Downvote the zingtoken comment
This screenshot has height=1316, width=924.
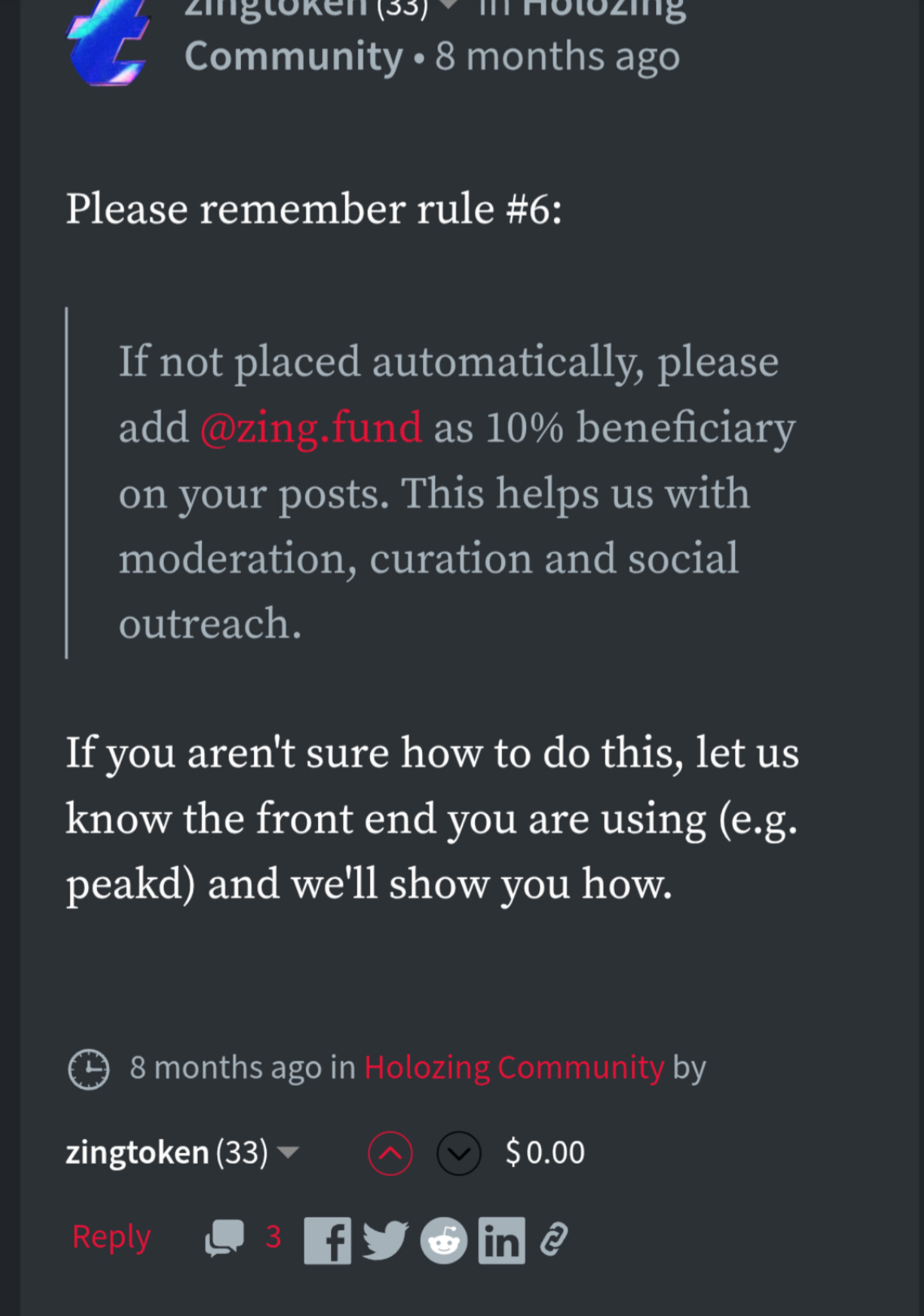pyautogui.click(x=459, y=1153)
